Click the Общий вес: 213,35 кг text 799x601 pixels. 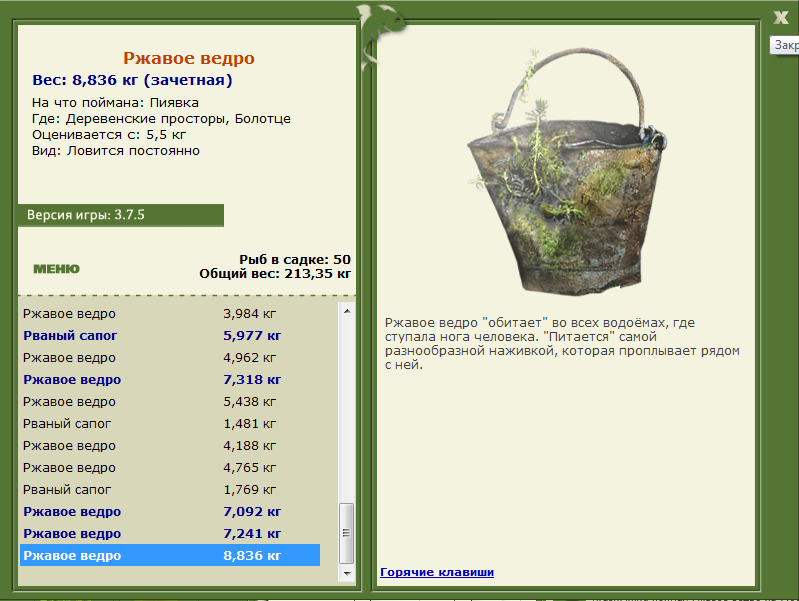coord(275,274)
